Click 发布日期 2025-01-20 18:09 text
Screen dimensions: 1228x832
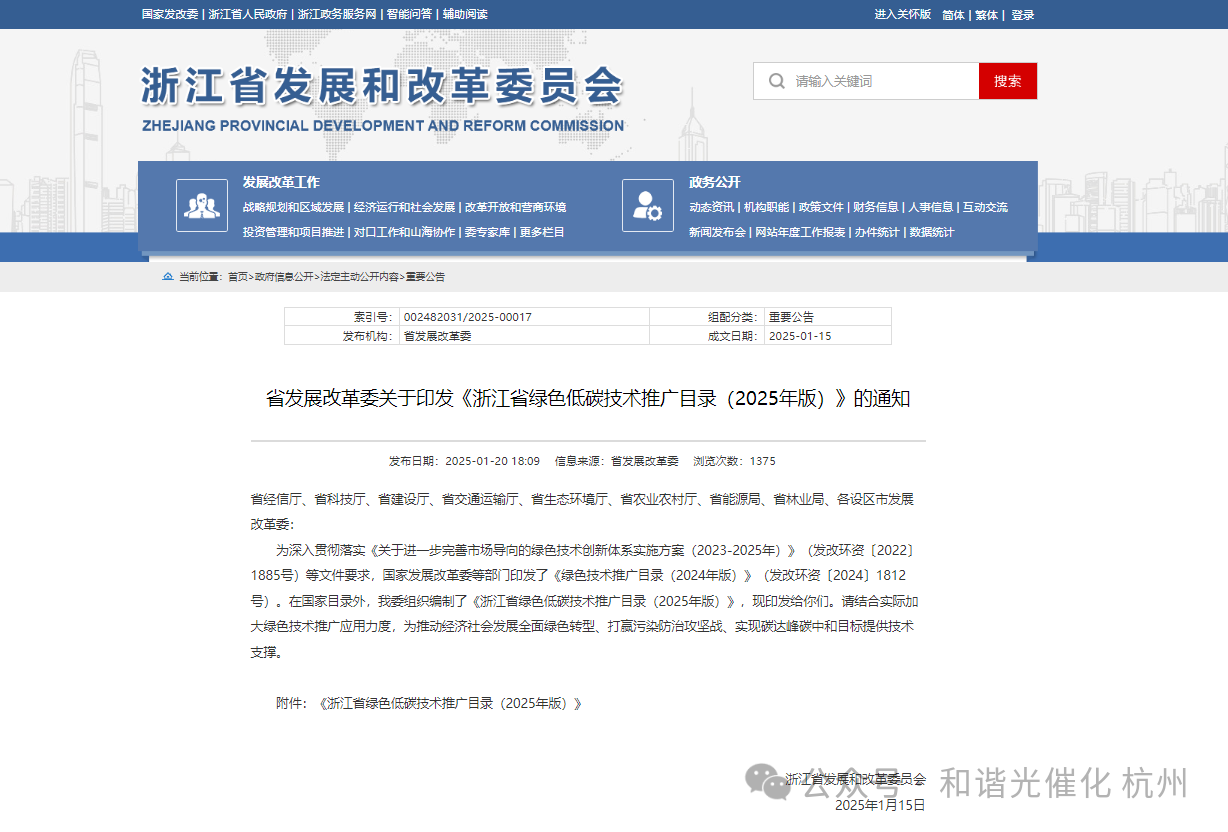click(464, 461)
